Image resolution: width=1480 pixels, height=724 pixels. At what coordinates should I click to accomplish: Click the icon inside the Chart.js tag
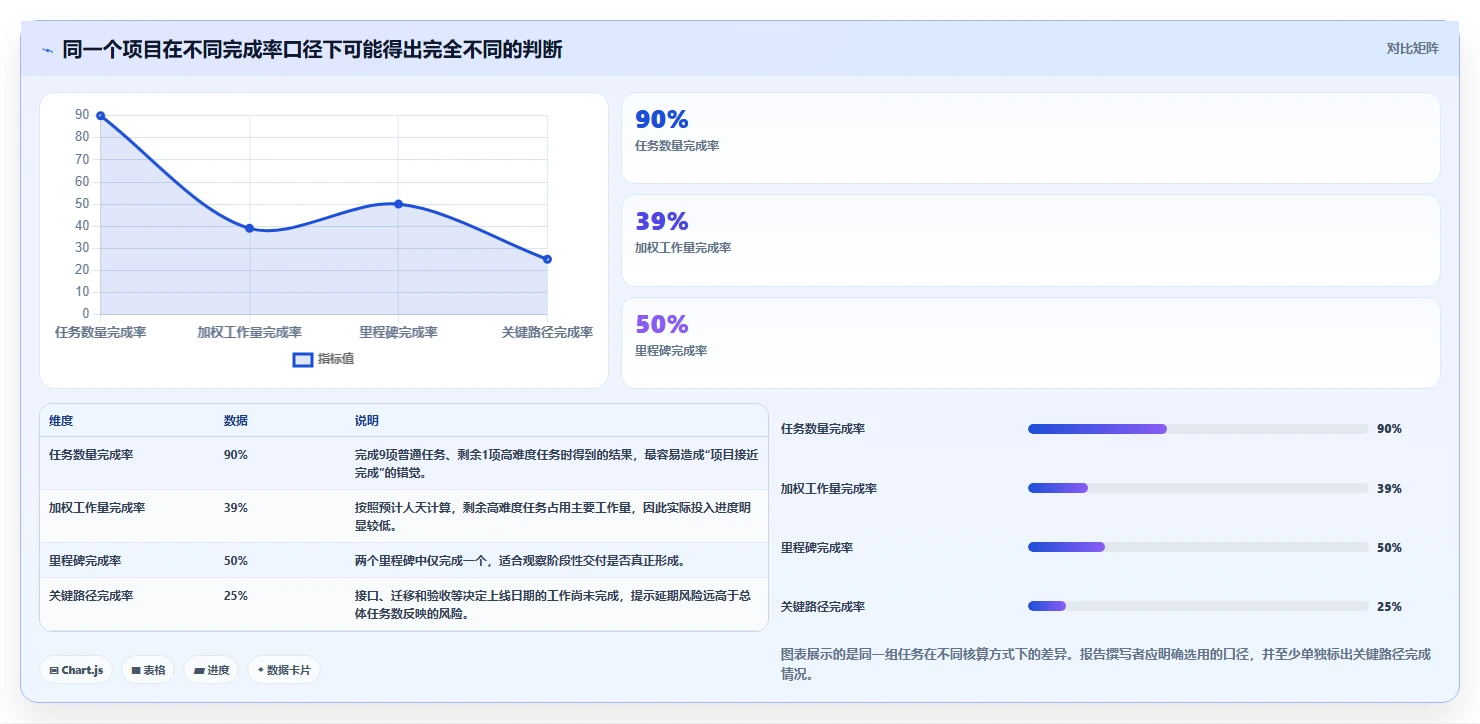[x=53, y=670]
